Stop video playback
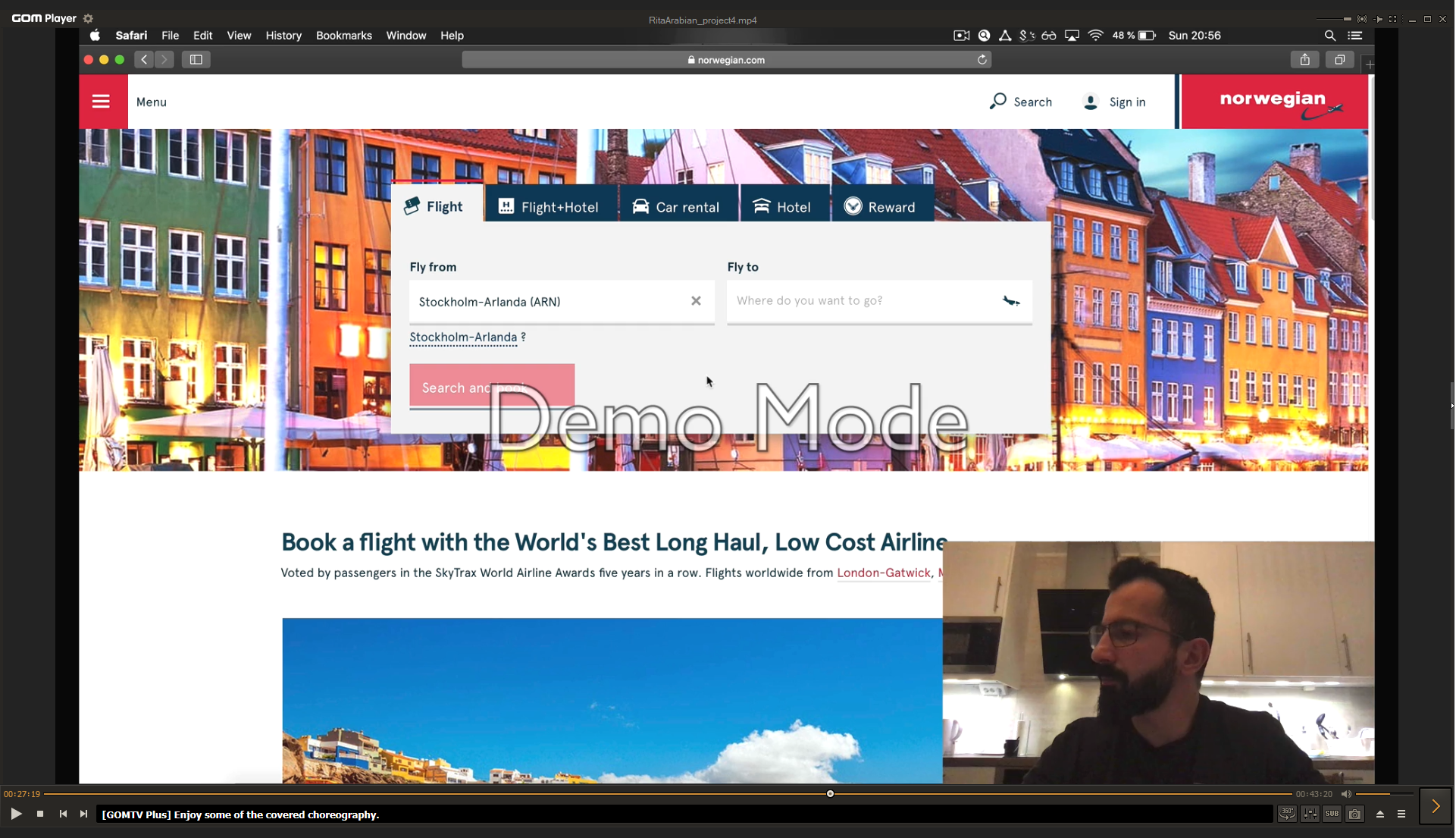Image resolution: width=1456 pixels, height=838 pixels. (40, 814)
